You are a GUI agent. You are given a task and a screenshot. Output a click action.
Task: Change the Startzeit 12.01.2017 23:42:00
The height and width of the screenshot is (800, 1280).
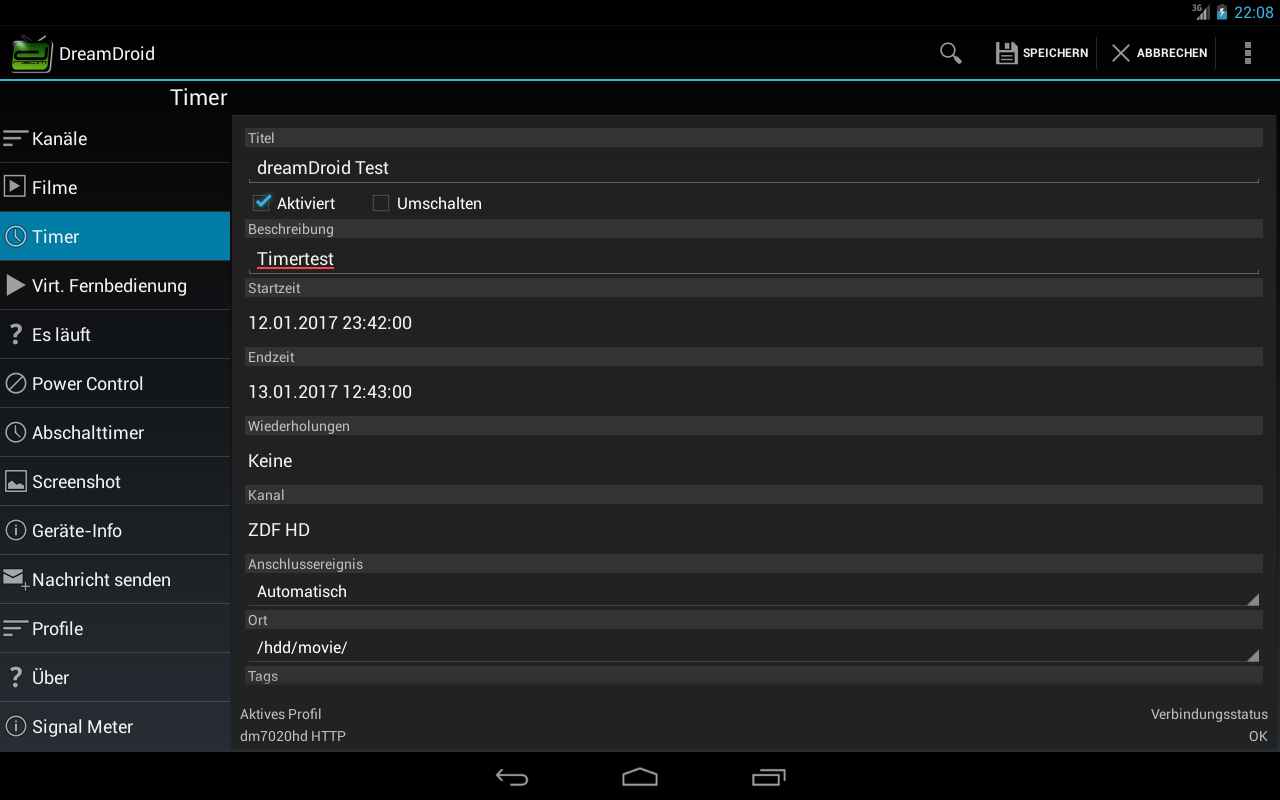754,323
